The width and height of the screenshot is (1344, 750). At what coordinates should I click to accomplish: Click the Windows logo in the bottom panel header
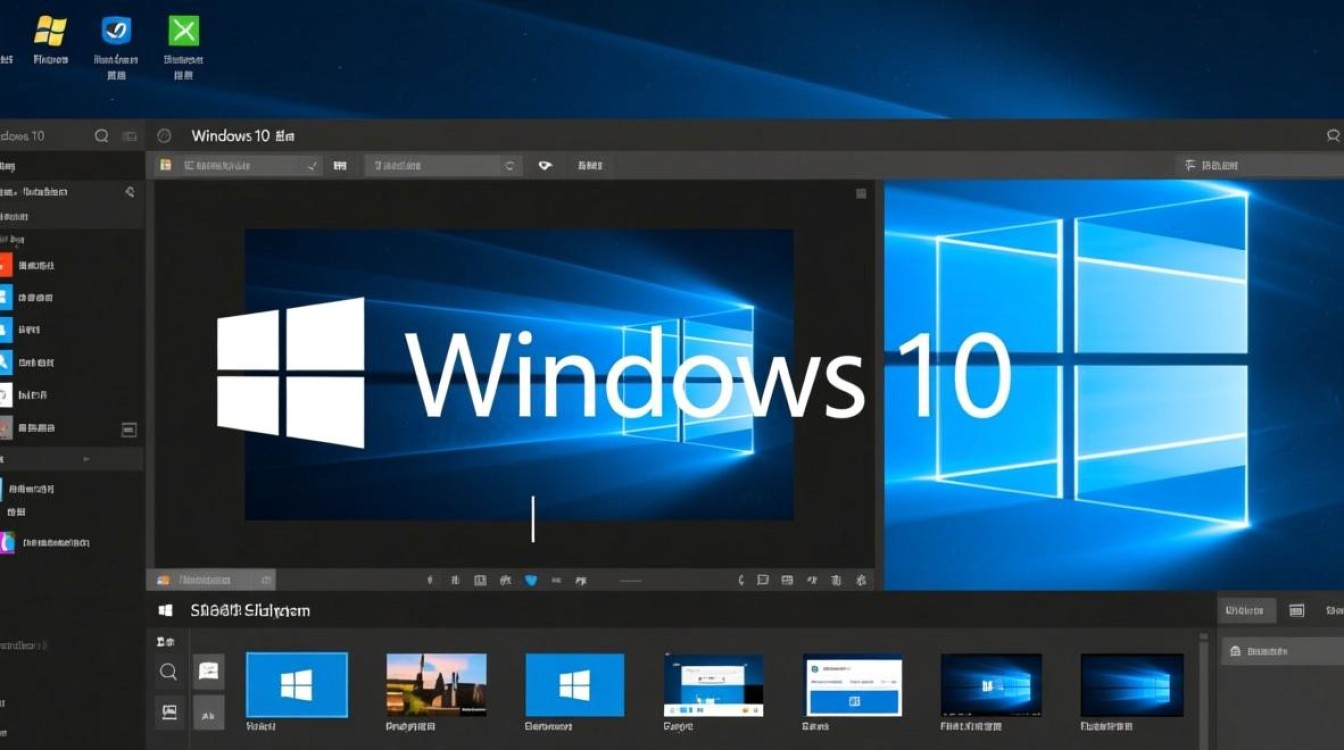pos(165,609)
